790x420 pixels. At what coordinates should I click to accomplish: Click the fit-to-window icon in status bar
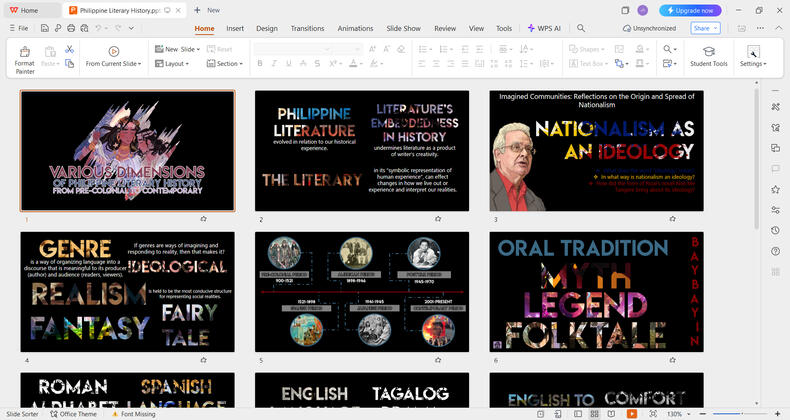pyautogui.click(x=653, y=414)
